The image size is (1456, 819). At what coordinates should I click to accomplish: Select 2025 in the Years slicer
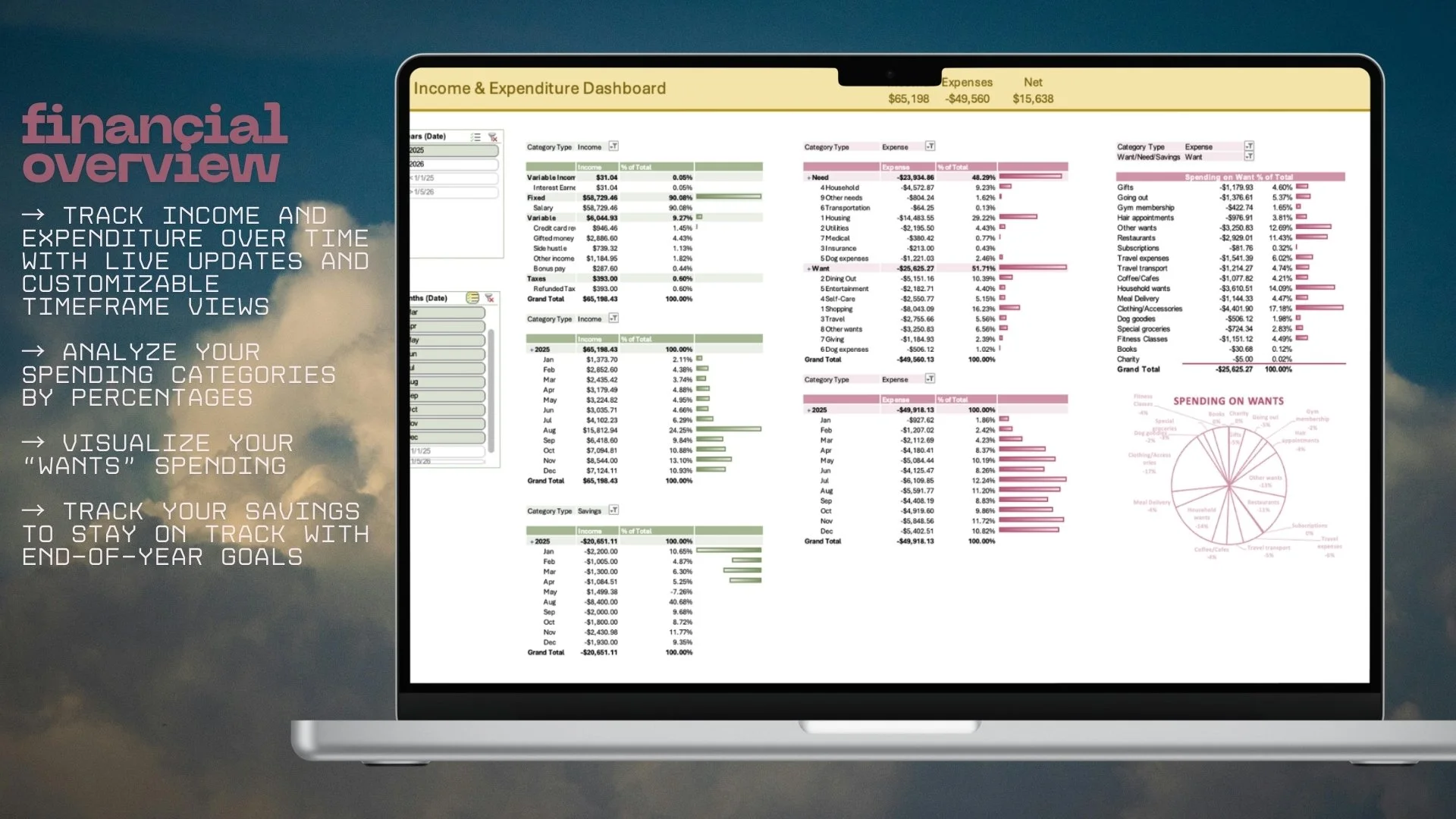click(x=453, y=150)
